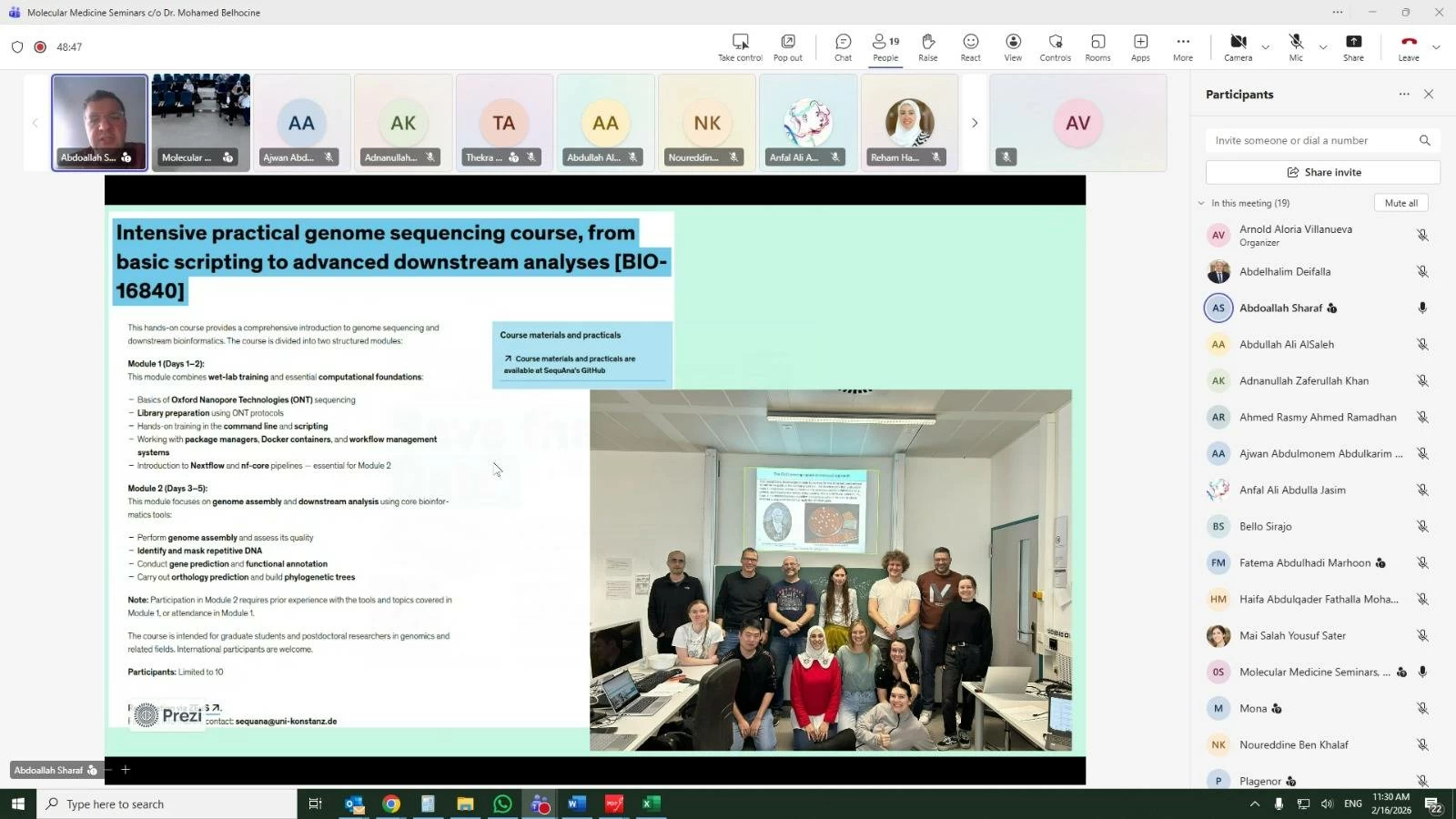Open the Rooms breakout icon
This screenshot has height=819, width=1456.
pos(1097,47)
